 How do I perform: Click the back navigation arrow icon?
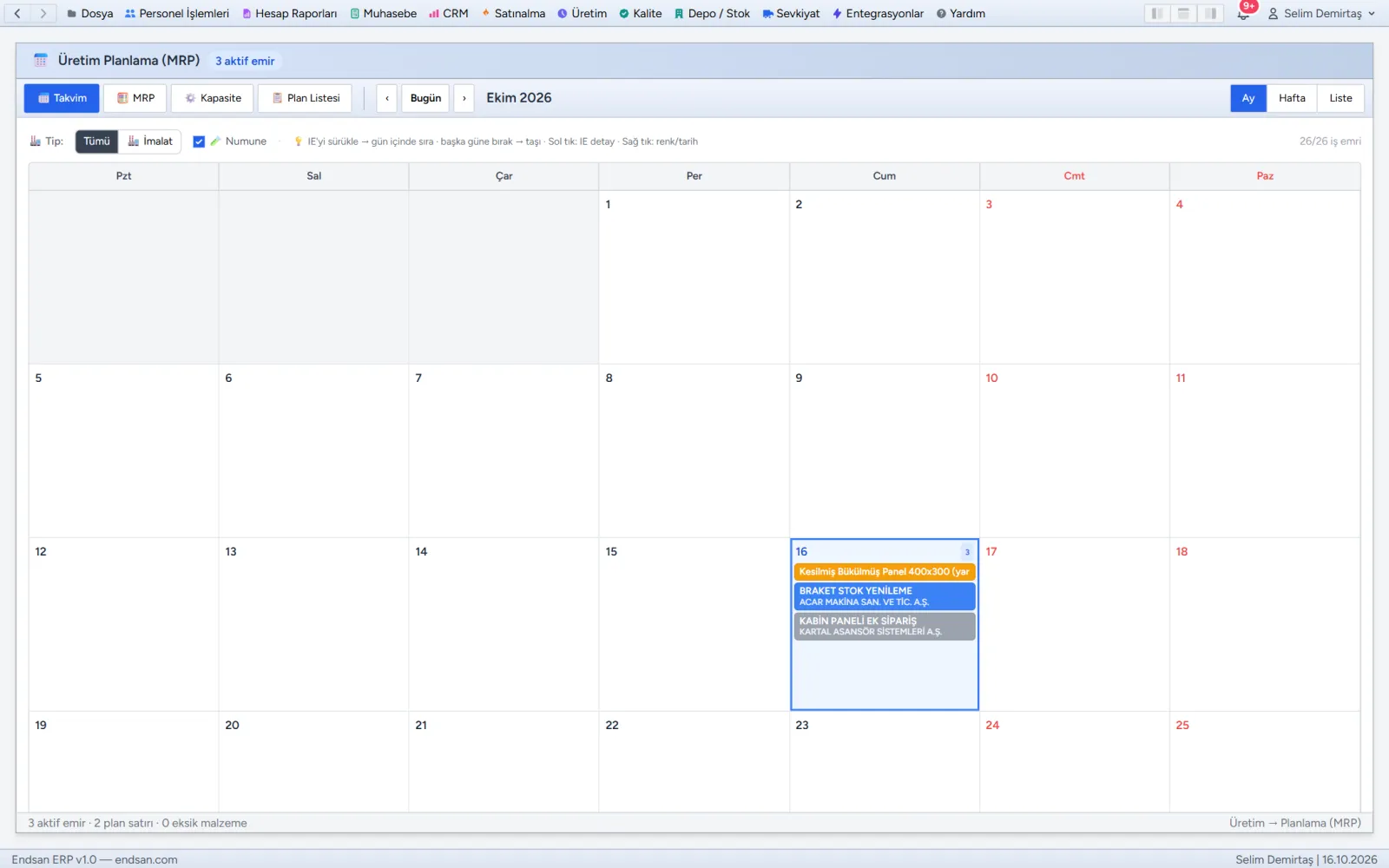16,13
